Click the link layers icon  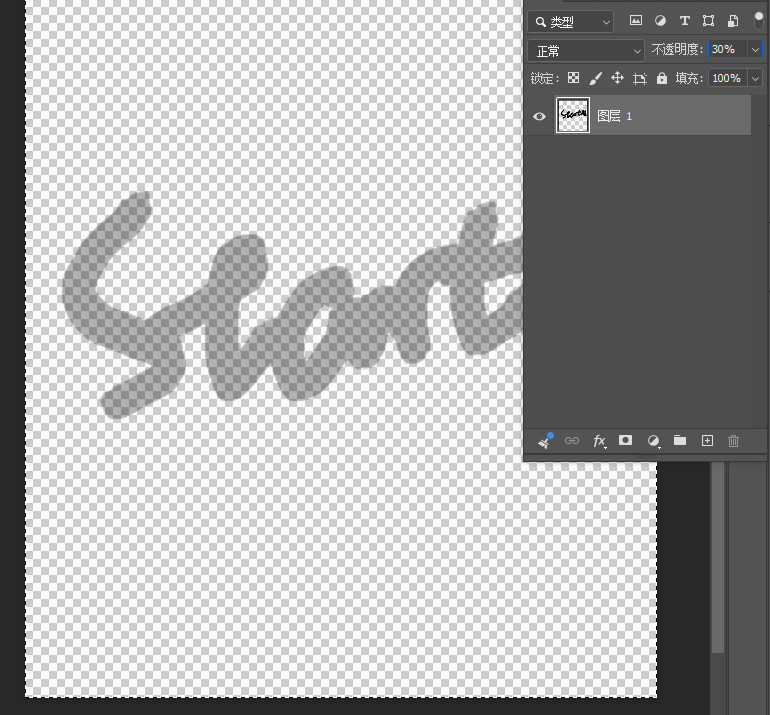coord(572,440)
